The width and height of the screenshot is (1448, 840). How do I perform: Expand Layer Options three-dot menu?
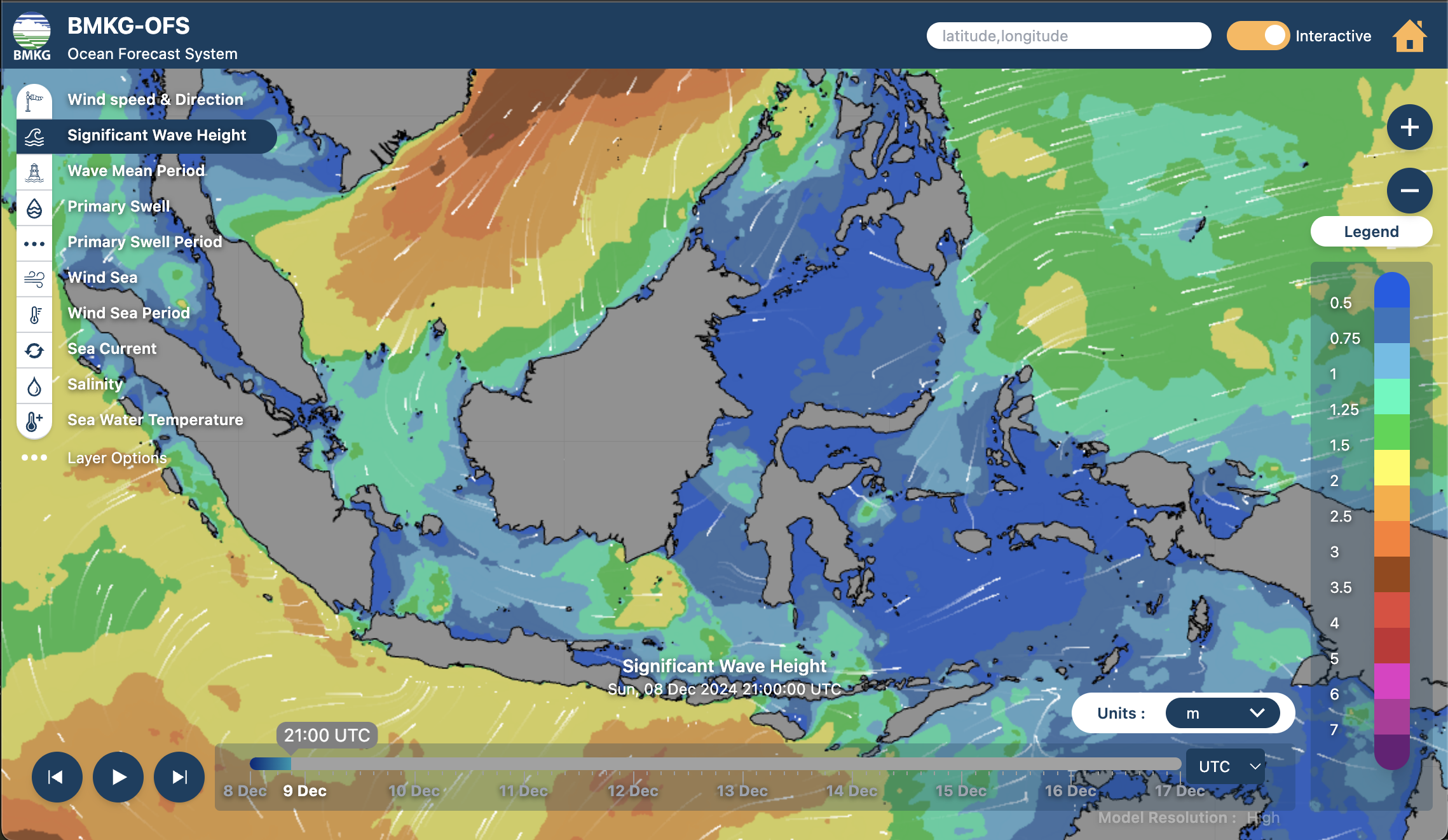click(34, 457)
